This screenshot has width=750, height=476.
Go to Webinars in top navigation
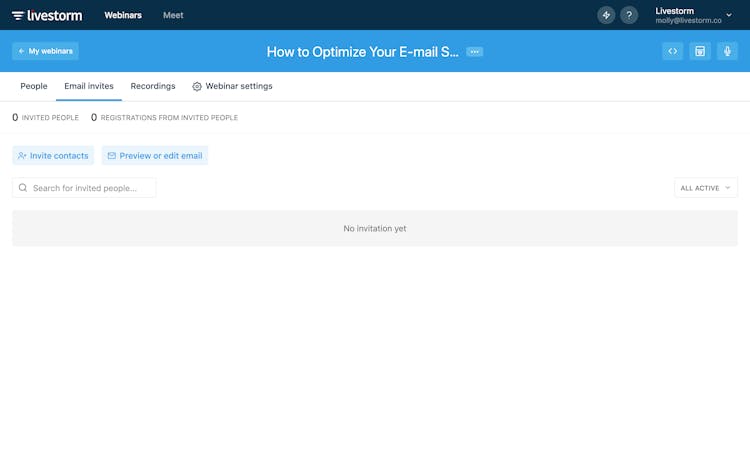[x=122, y=15]
